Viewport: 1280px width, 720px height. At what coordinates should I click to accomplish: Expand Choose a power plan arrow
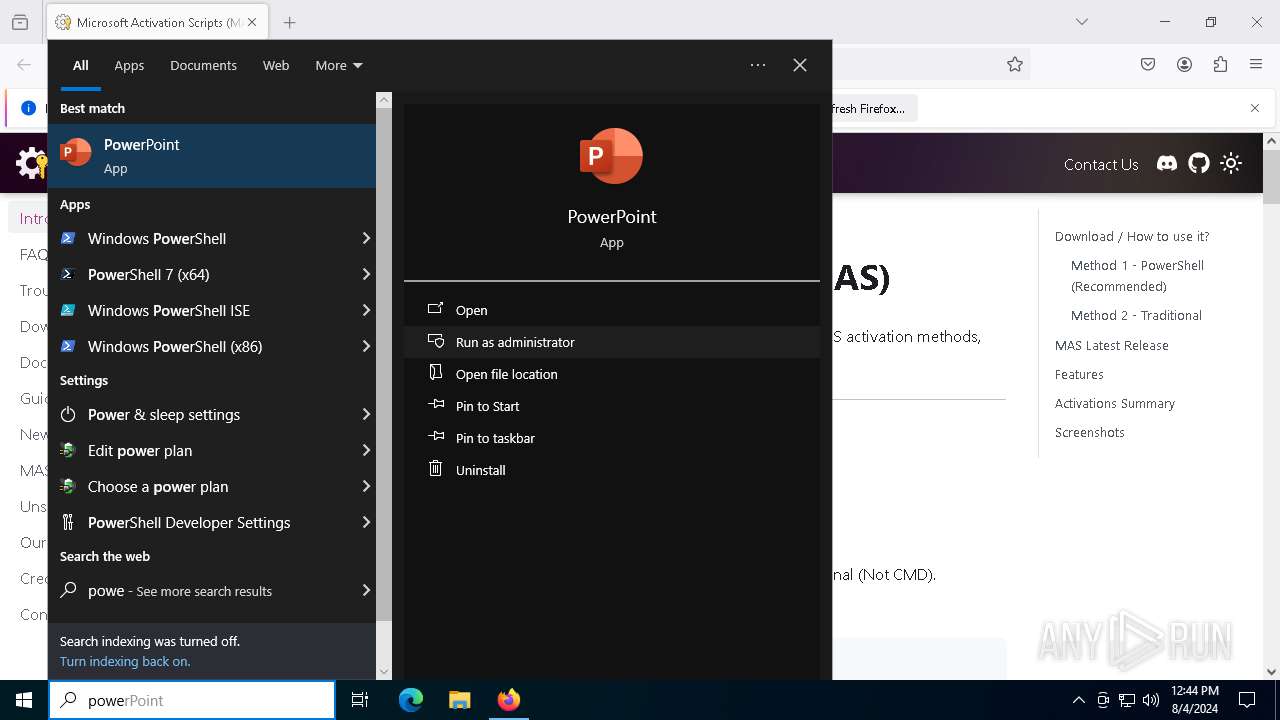point(366,486)
